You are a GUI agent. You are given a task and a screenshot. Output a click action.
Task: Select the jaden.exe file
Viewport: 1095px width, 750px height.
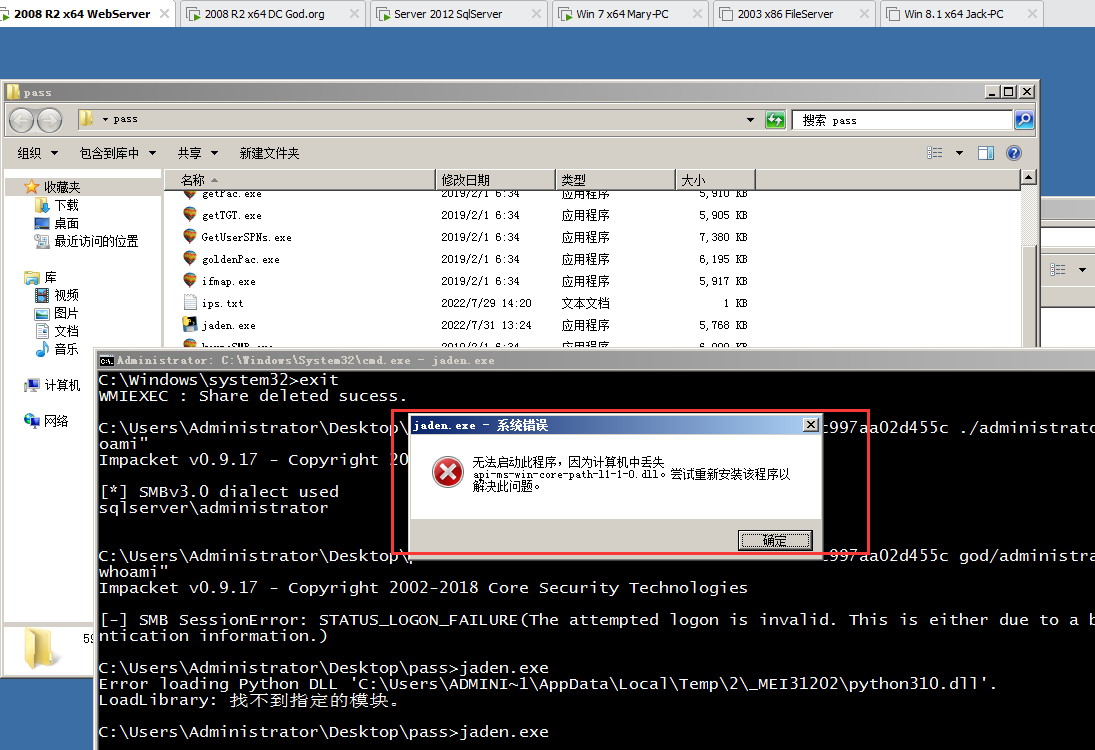228,325
